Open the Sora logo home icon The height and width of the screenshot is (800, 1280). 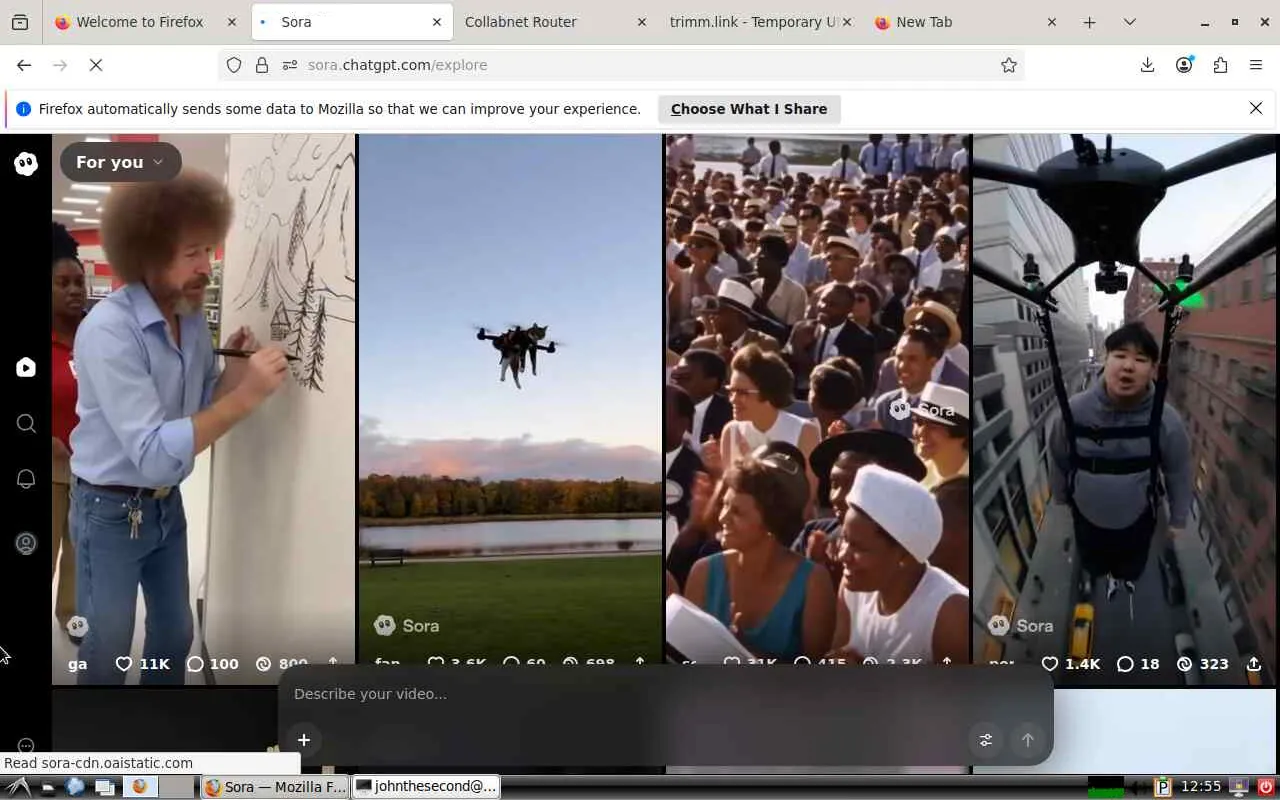pos(26,164)
